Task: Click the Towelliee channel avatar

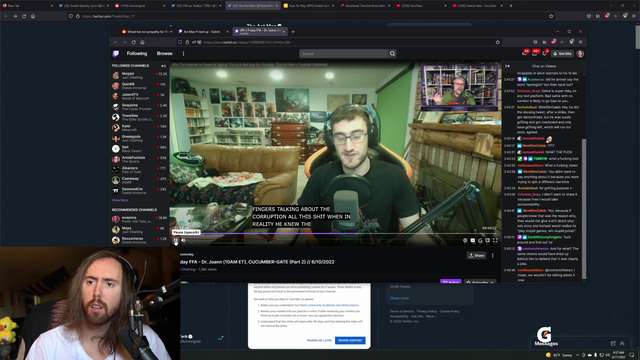Action: pos(116,117)
